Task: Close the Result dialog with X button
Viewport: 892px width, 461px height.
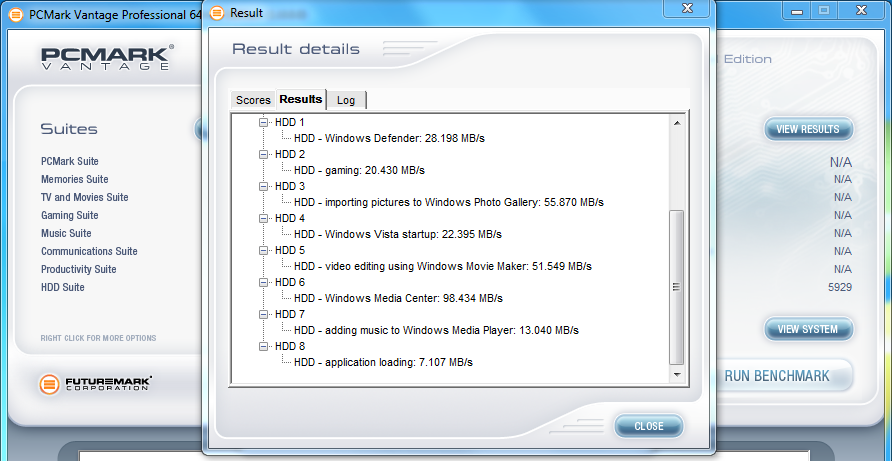Action: click(x=687, y=8)
